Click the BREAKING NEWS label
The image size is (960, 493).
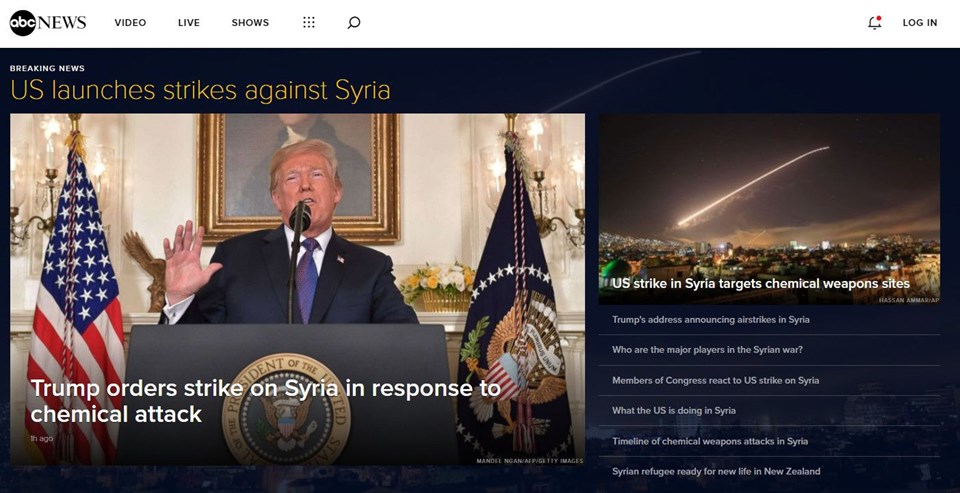(47, 68)
